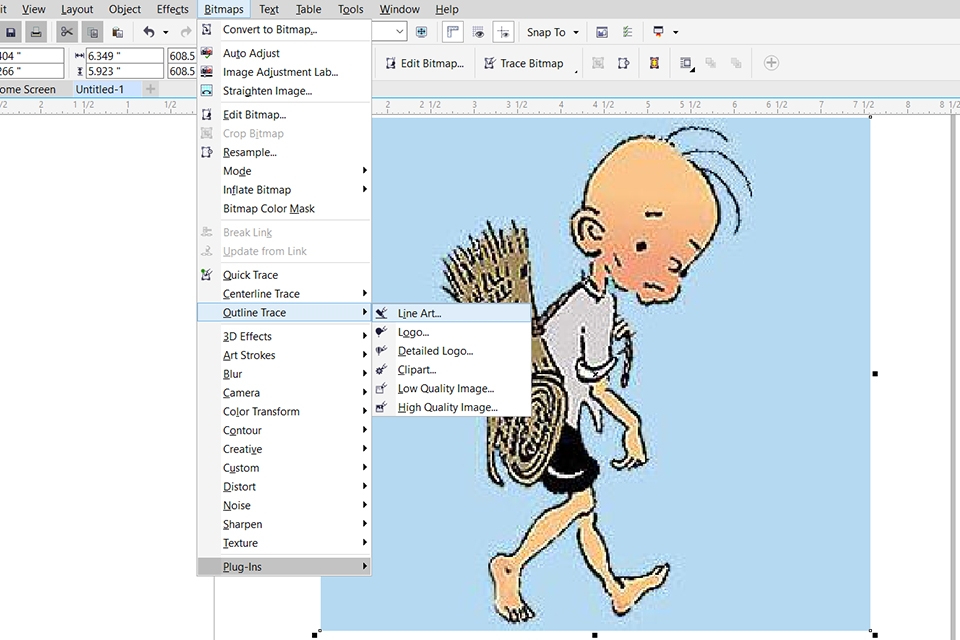Choose Line Art from Outline Trace submenu
Image resolution: width=960 pixels, height=640 pixels.
pos(419,312)
